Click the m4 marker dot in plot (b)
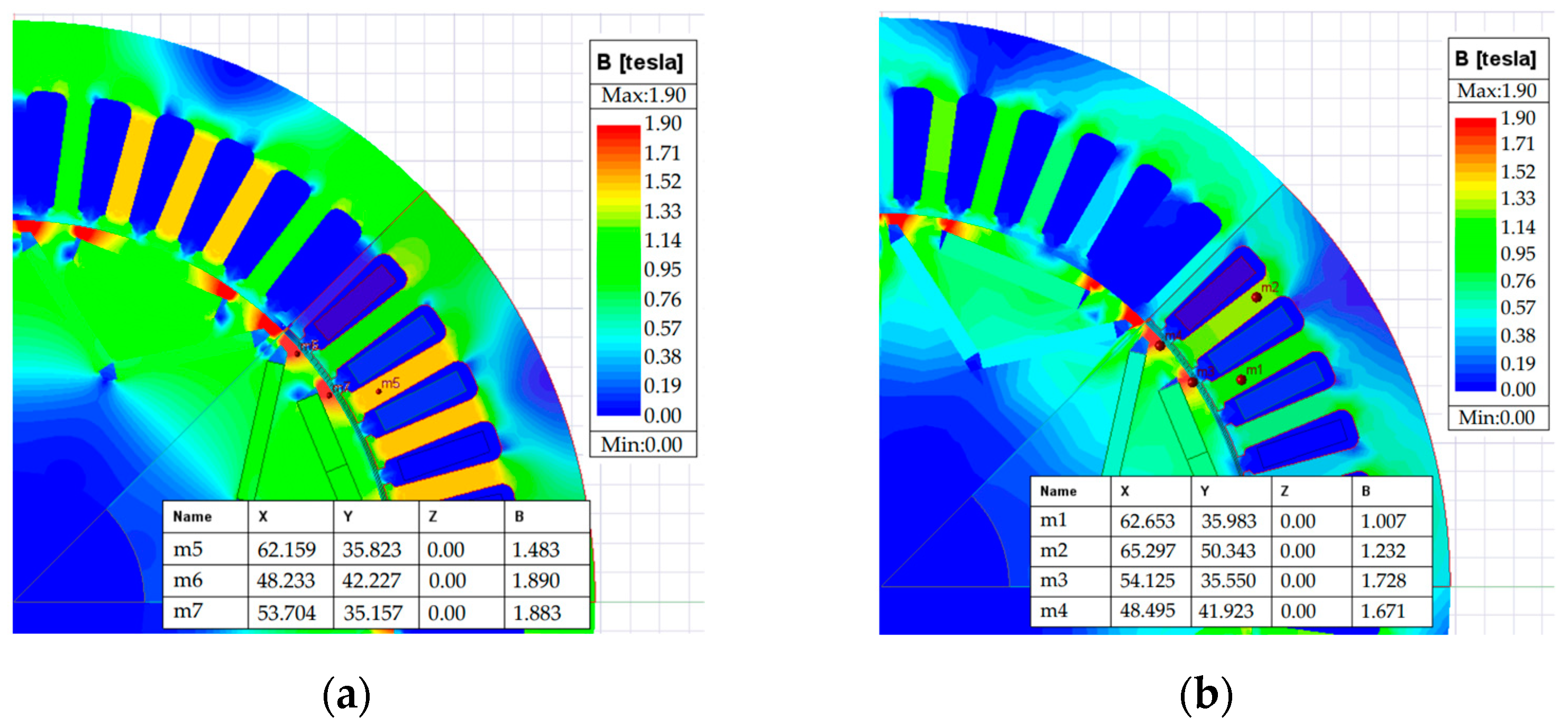 point(1160,346)
